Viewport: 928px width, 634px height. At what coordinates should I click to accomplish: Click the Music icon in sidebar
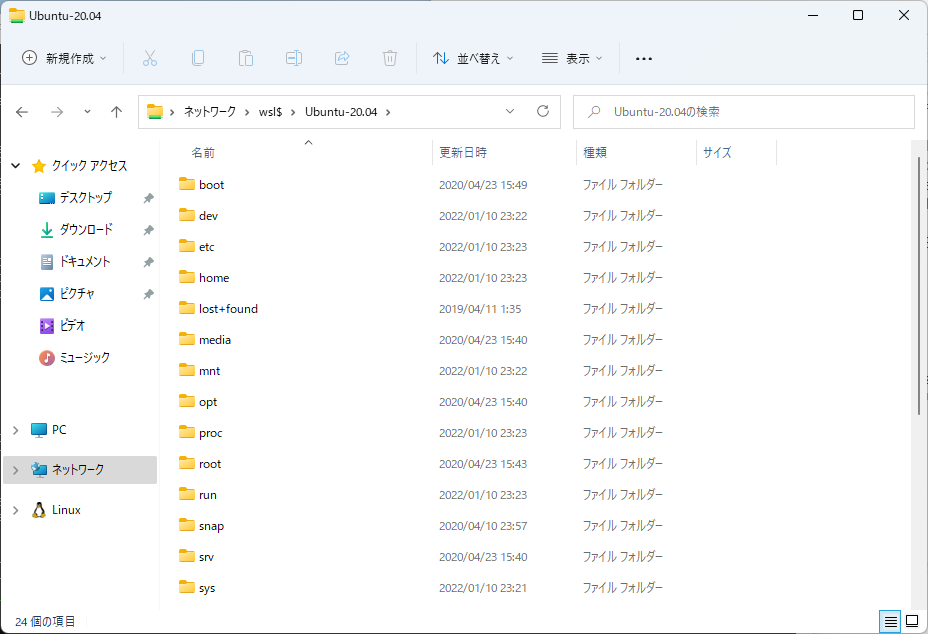tap(47, 358)
